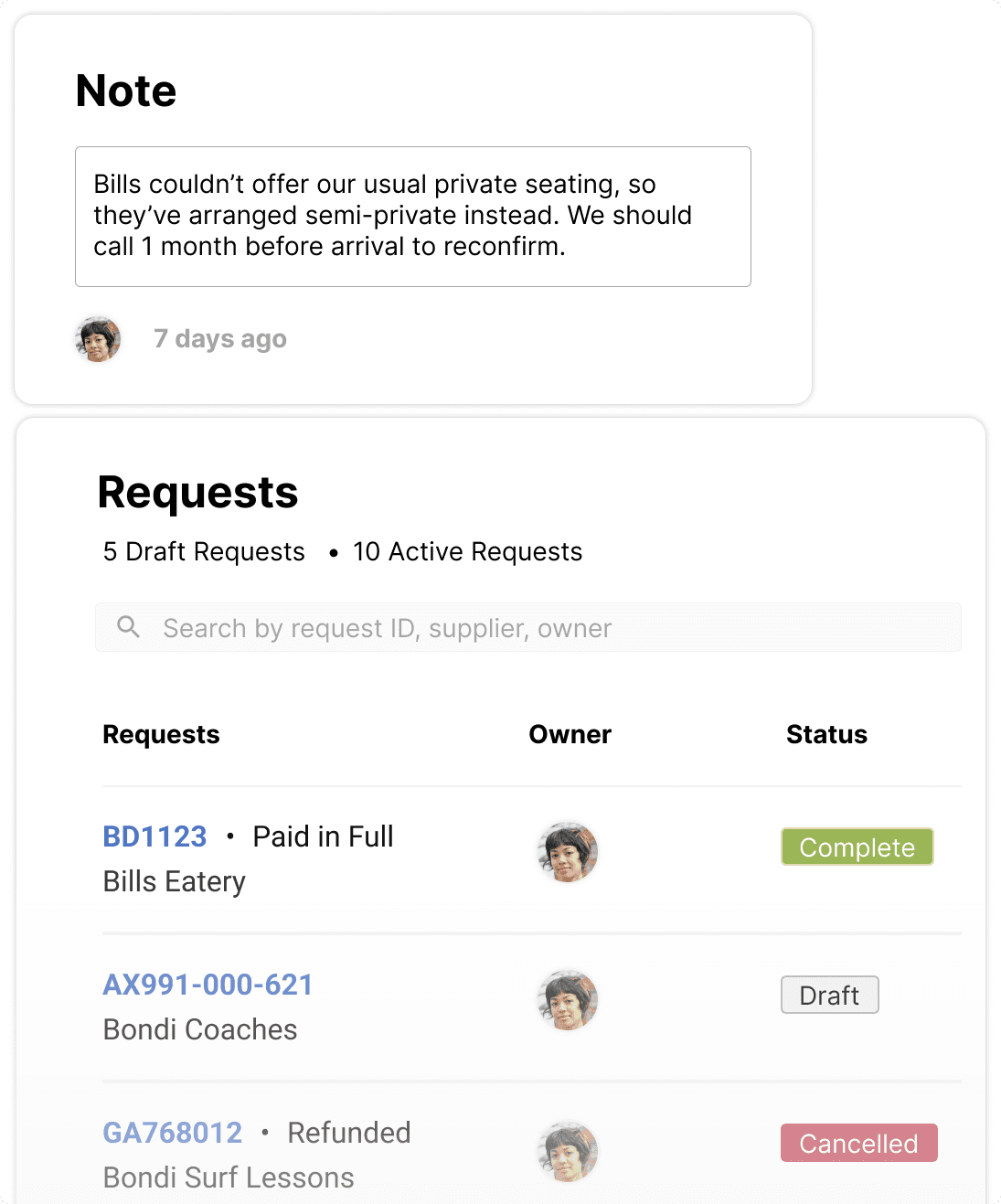Viewport: 1001px width, 1204px height.
Task: Click owner avatar for Bondi Surf Lessons
Action: 568,1151
